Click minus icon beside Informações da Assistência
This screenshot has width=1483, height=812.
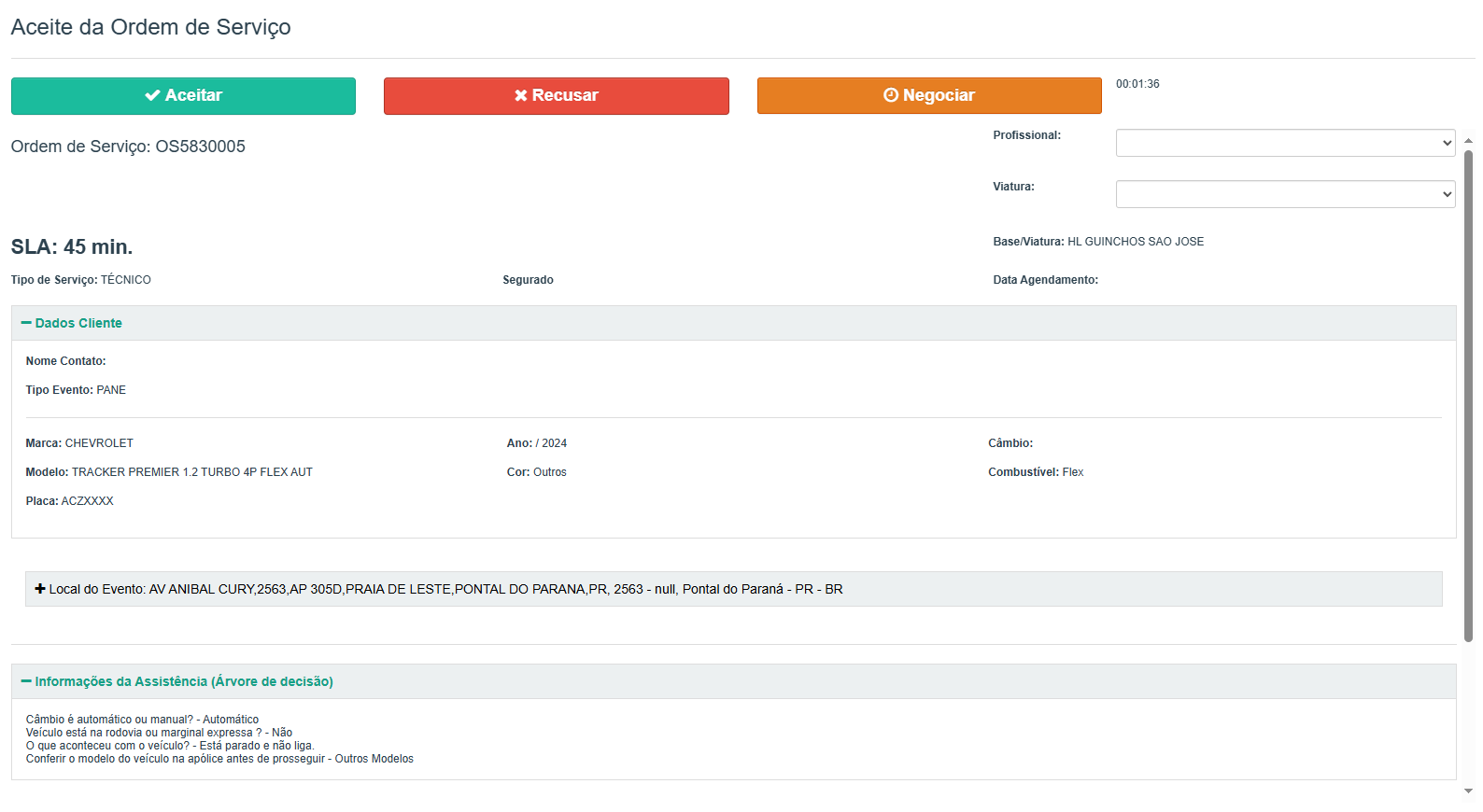26,681
